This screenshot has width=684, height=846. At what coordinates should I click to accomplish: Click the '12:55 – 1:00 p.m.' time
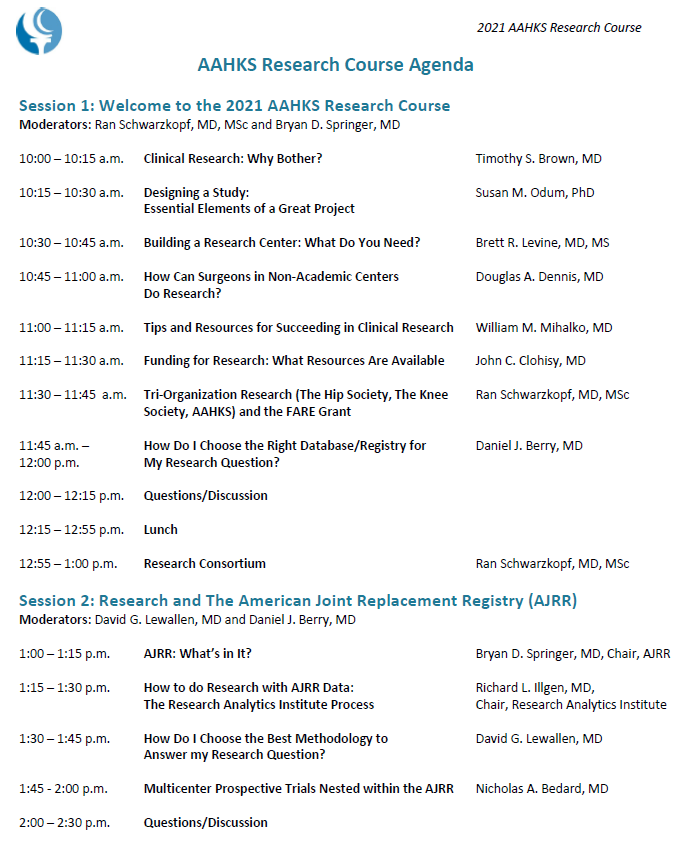[68, 564]
